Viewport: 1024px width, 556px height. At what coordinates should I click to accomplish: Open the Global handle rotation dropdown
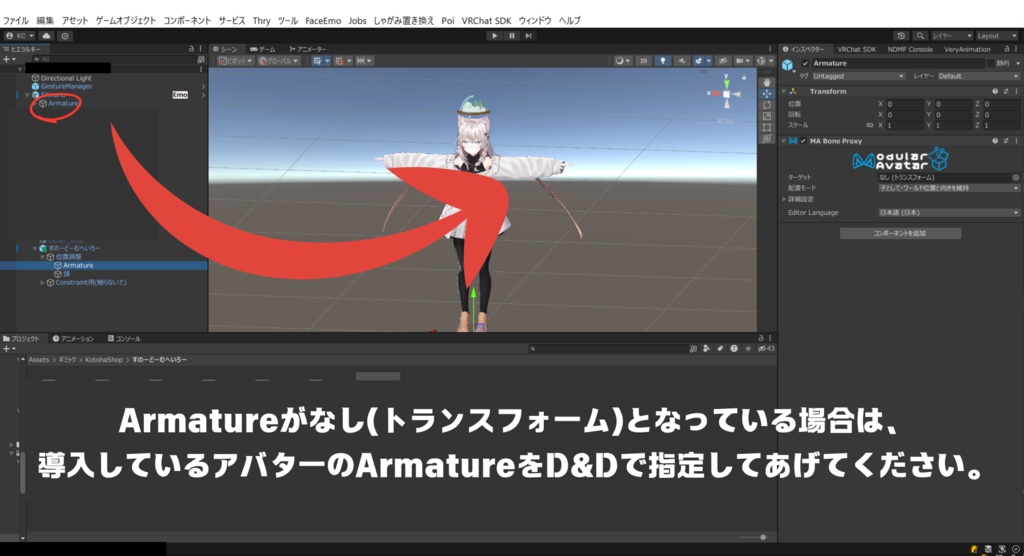point(279,61)
